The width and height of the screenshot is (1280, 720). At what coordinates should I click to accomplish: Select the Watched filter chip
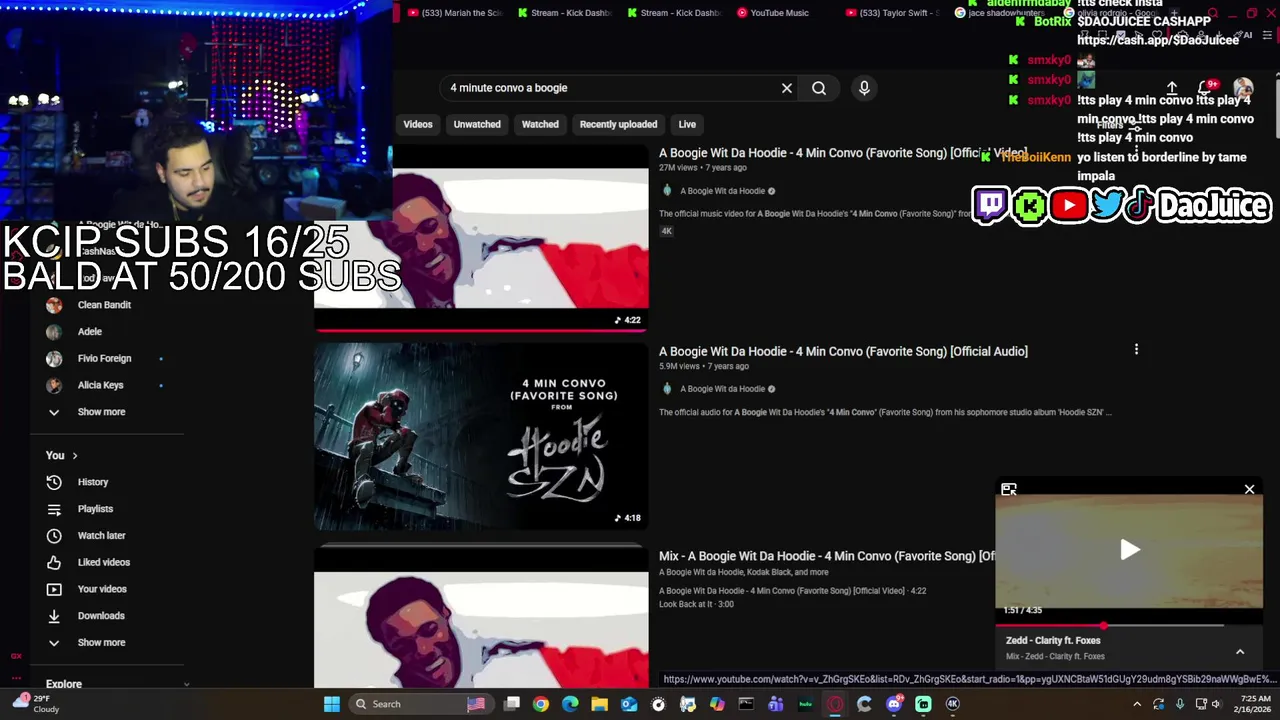click(540, 124)
